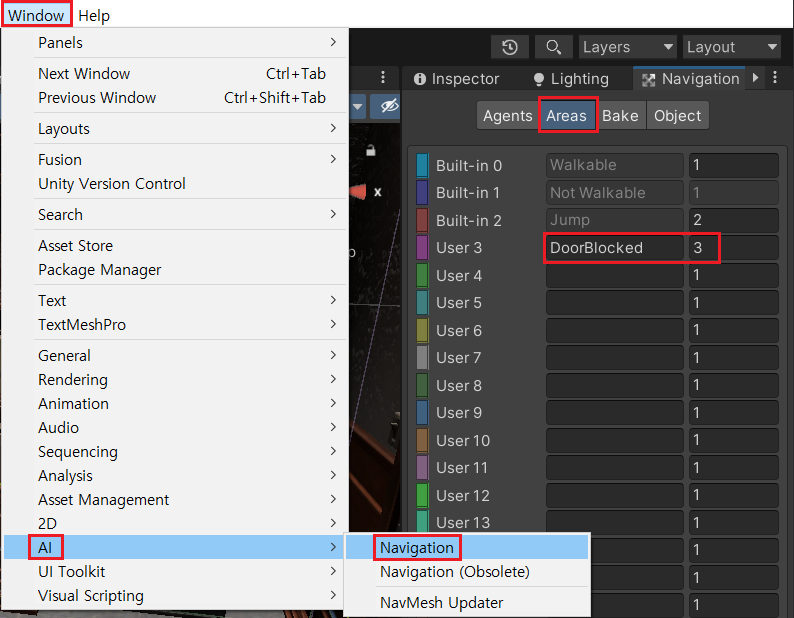Toggle hidden objects visibility eye icon
Image resolution: width=794 pixels, height=618 pixels.
[x=387, y=106]
